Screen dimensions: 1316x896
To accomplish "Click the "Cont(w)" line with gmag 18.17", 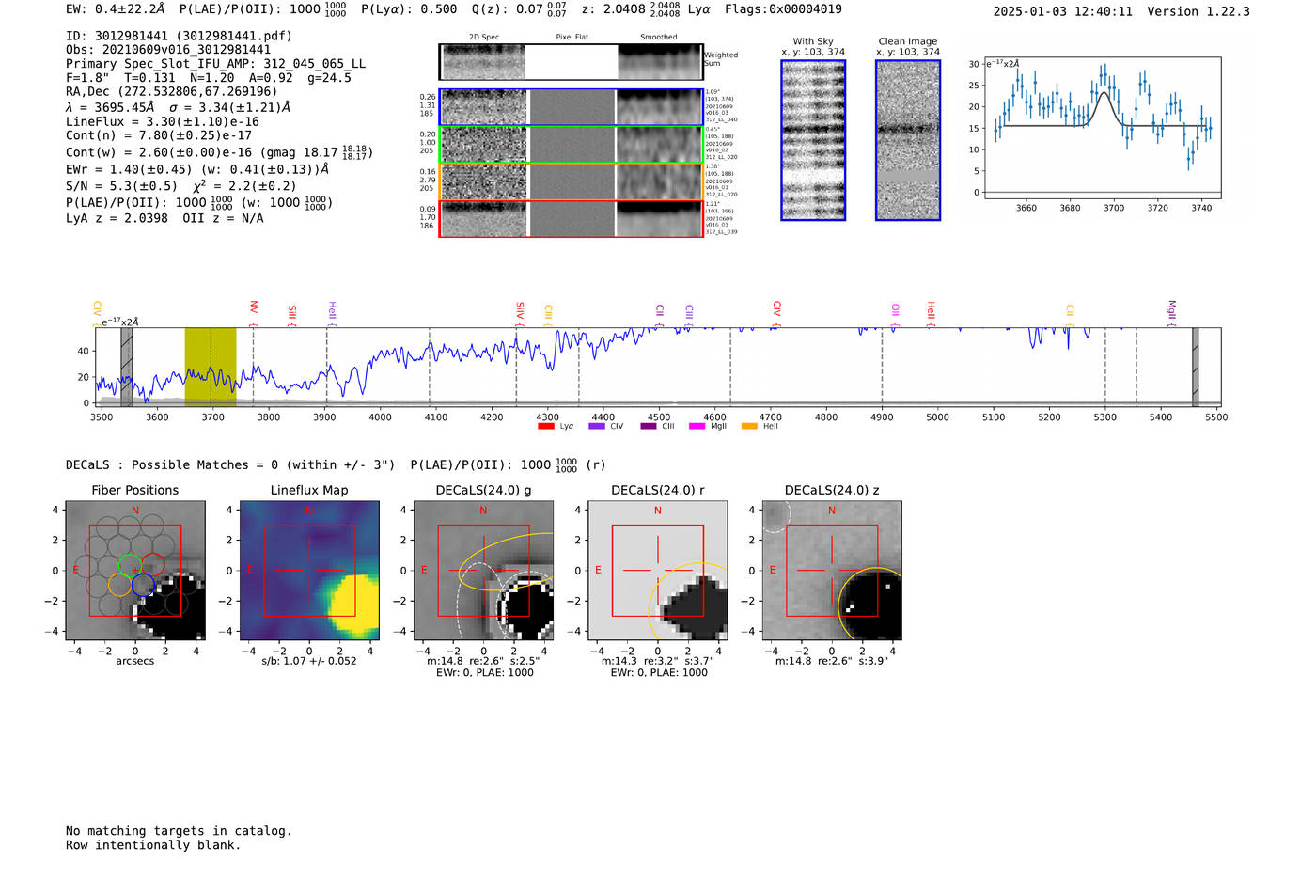I will pos(219,151).
